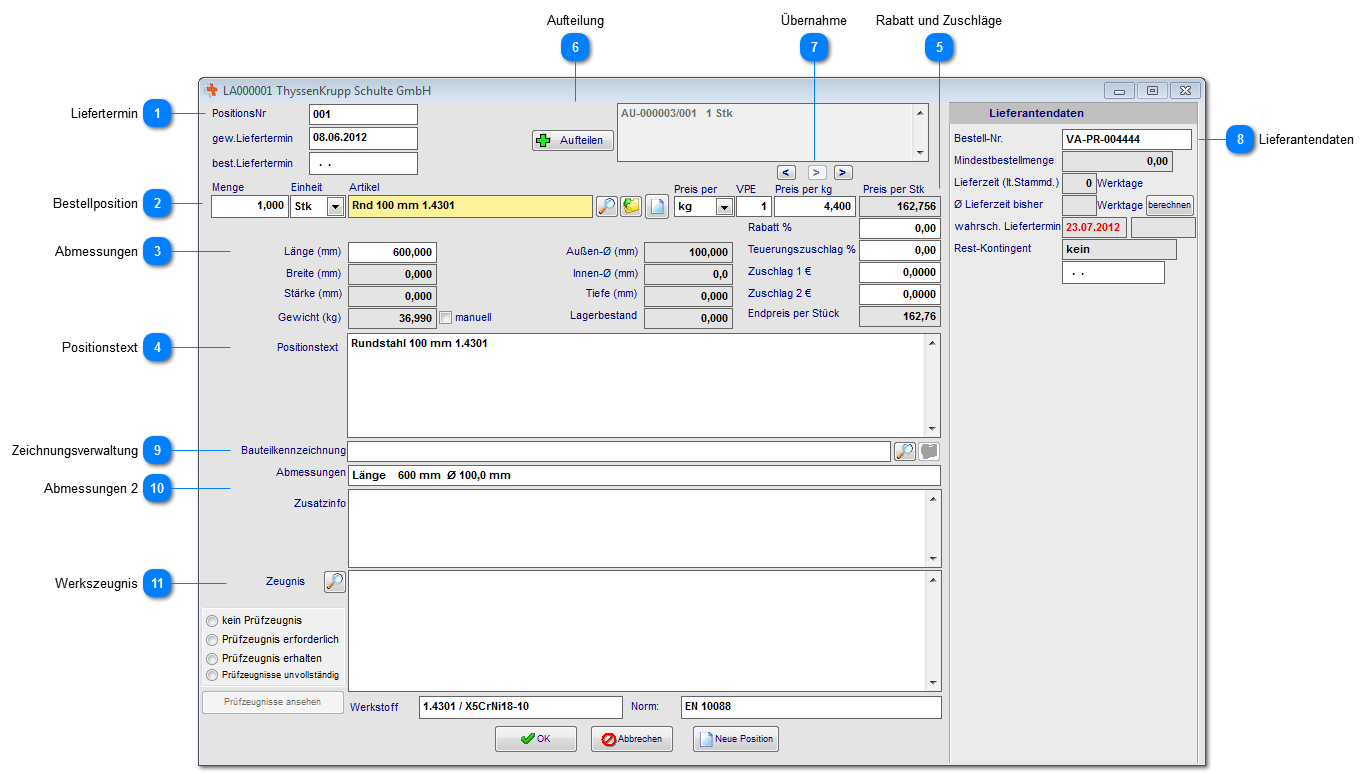Viewport: 1370px width, 774px height.
Task: Click the greyed middle '>' navigation arrow
Action: [816, 172]
